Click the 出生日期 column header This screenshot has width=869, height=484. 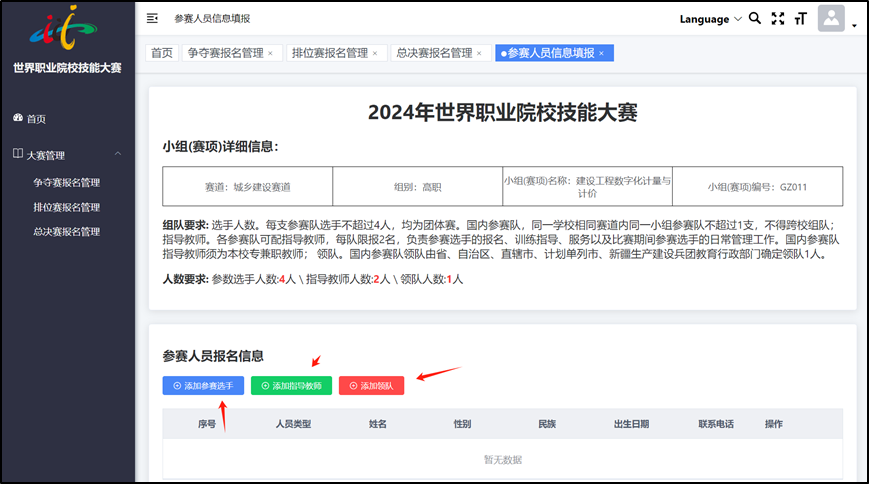click(x=631, y=424)
